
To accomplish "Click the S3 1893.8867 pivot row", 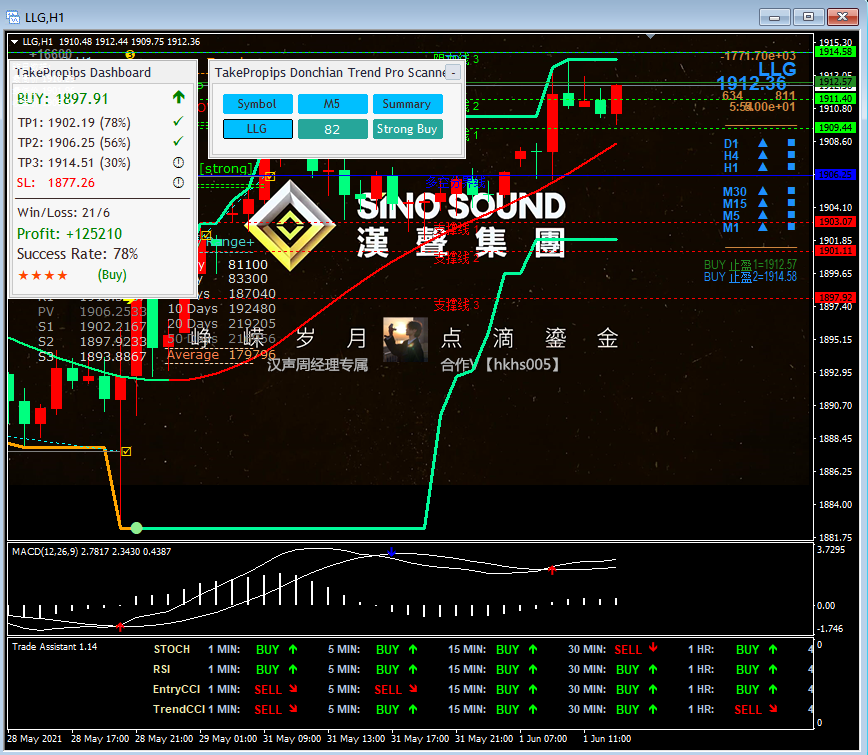I will [92, 356].
